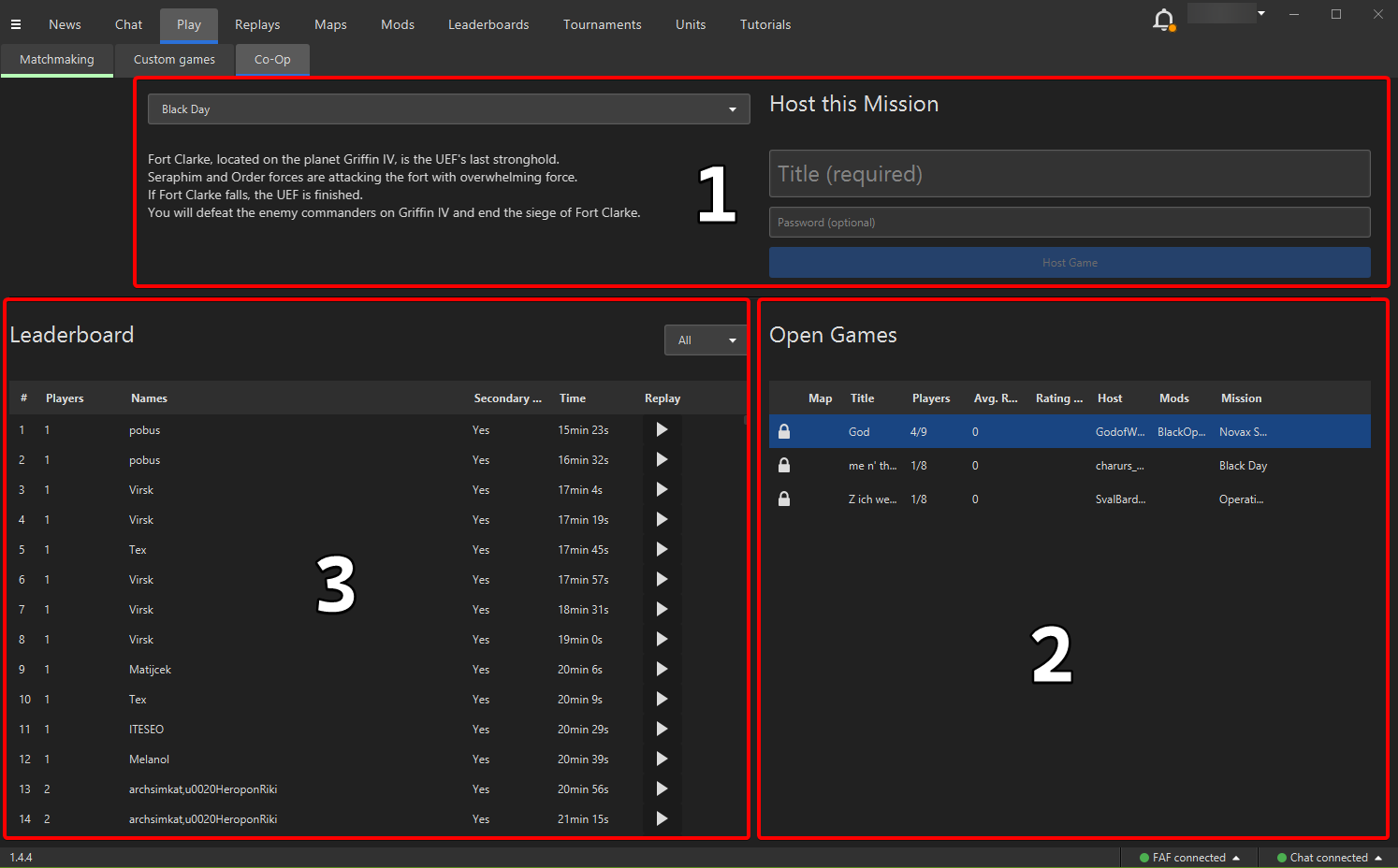
Task: Open the user account dropdown arrow
Action: click(1261, 13)
